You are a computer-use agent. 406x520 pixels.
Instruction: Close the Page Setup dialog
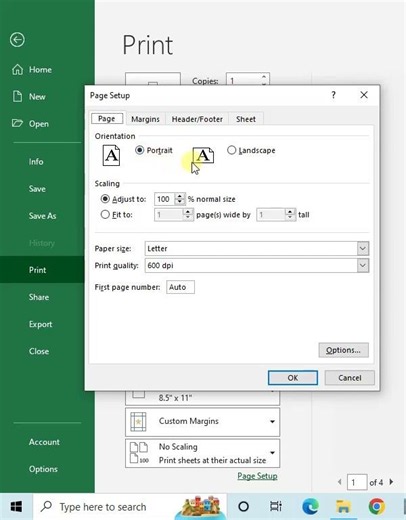pyautogui.click(x=364, y=95)
